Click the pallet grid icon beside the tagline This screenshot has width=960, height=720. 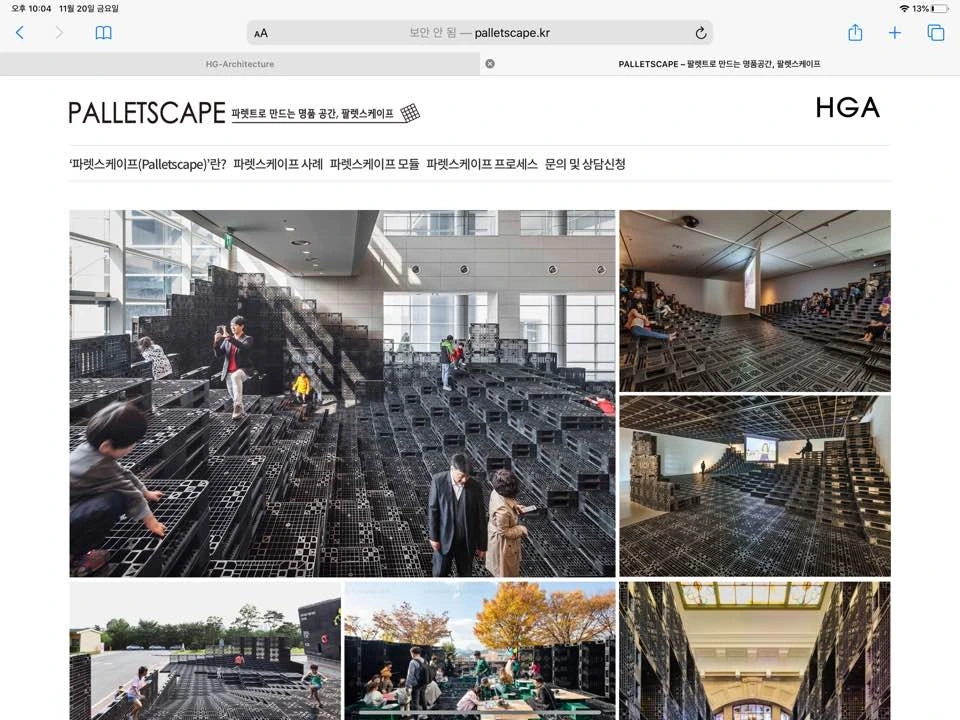click(x=410, y=113)
